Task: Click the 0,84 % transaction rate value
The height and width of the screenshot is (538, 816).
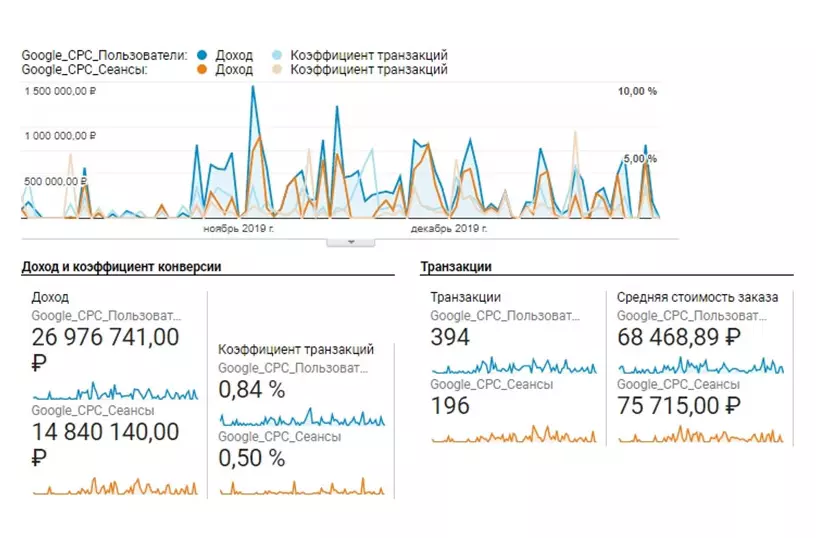Action: coord(251,390)
